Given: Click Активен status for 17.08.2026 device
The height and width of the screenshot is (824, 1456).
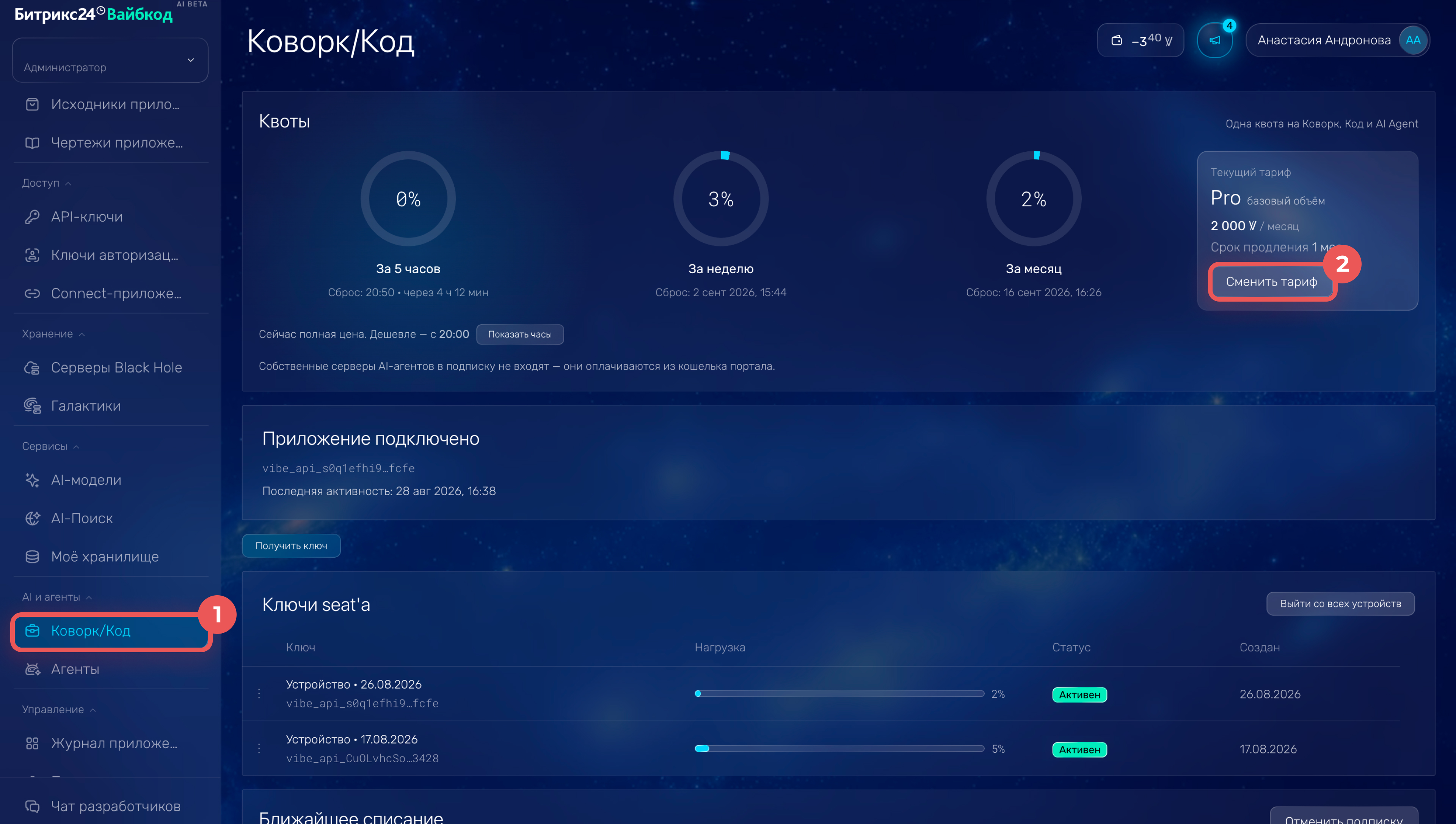Looking at the screenshot, I should tap(1079, 749).
